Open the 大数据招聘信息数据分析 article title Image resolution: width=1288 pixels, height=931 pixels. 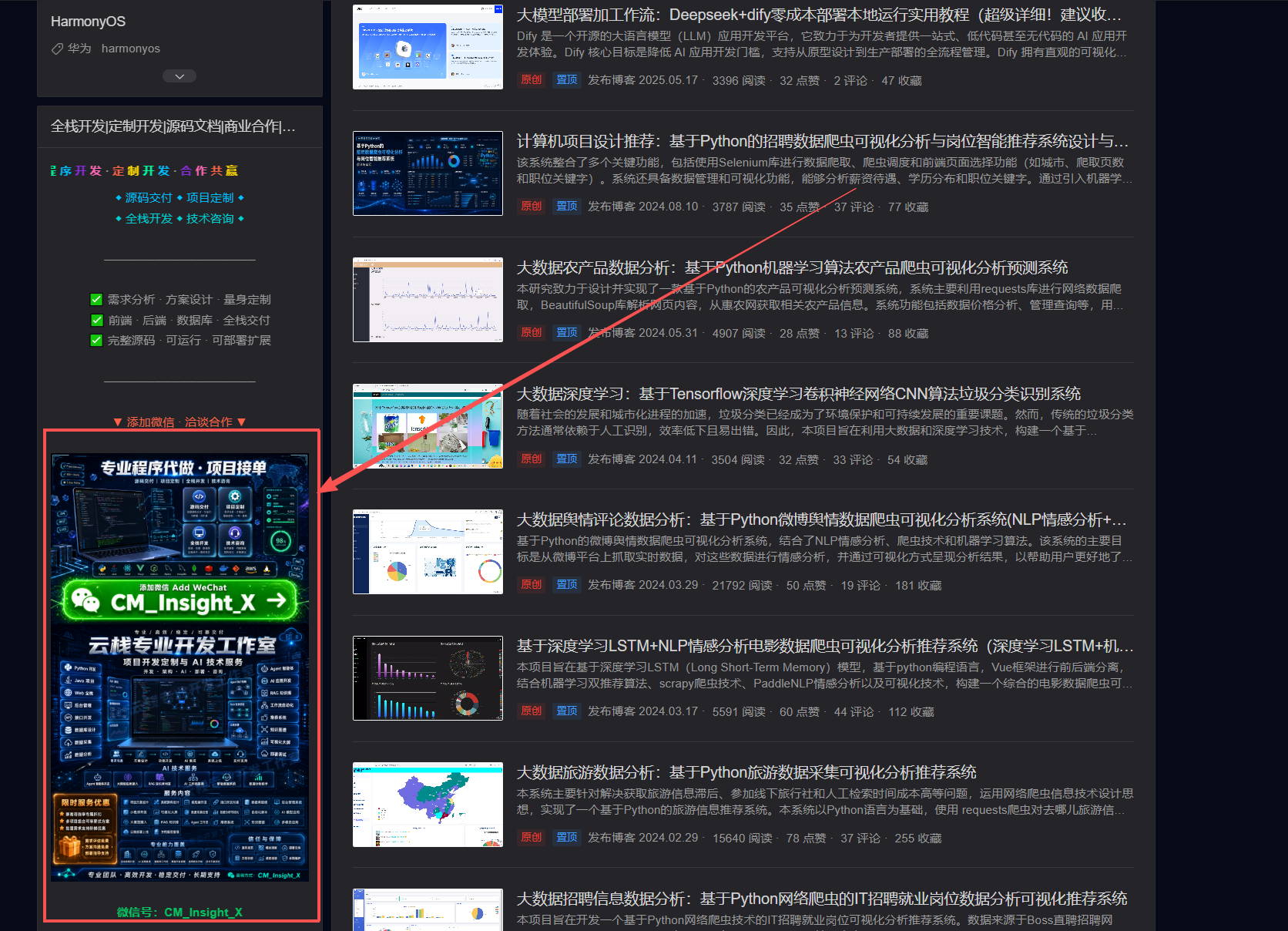822,899
